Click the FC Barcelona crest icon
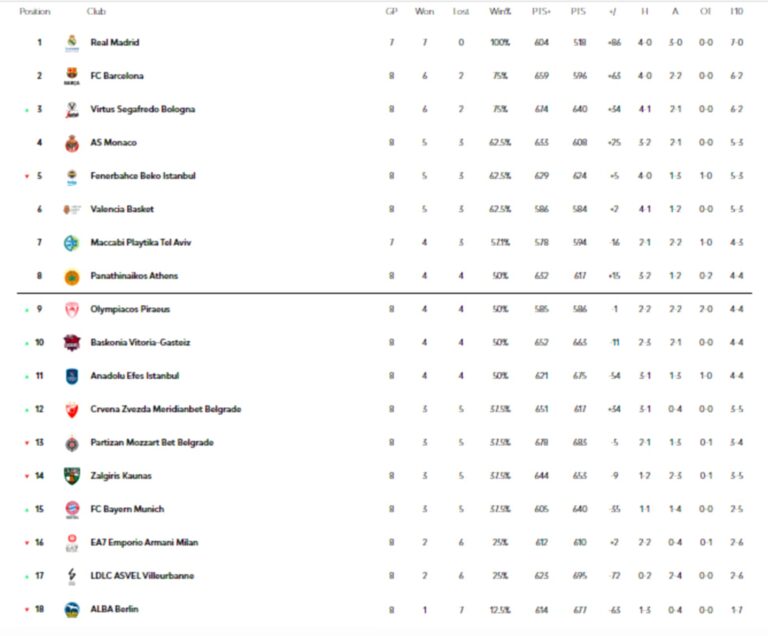 point(71,76)
